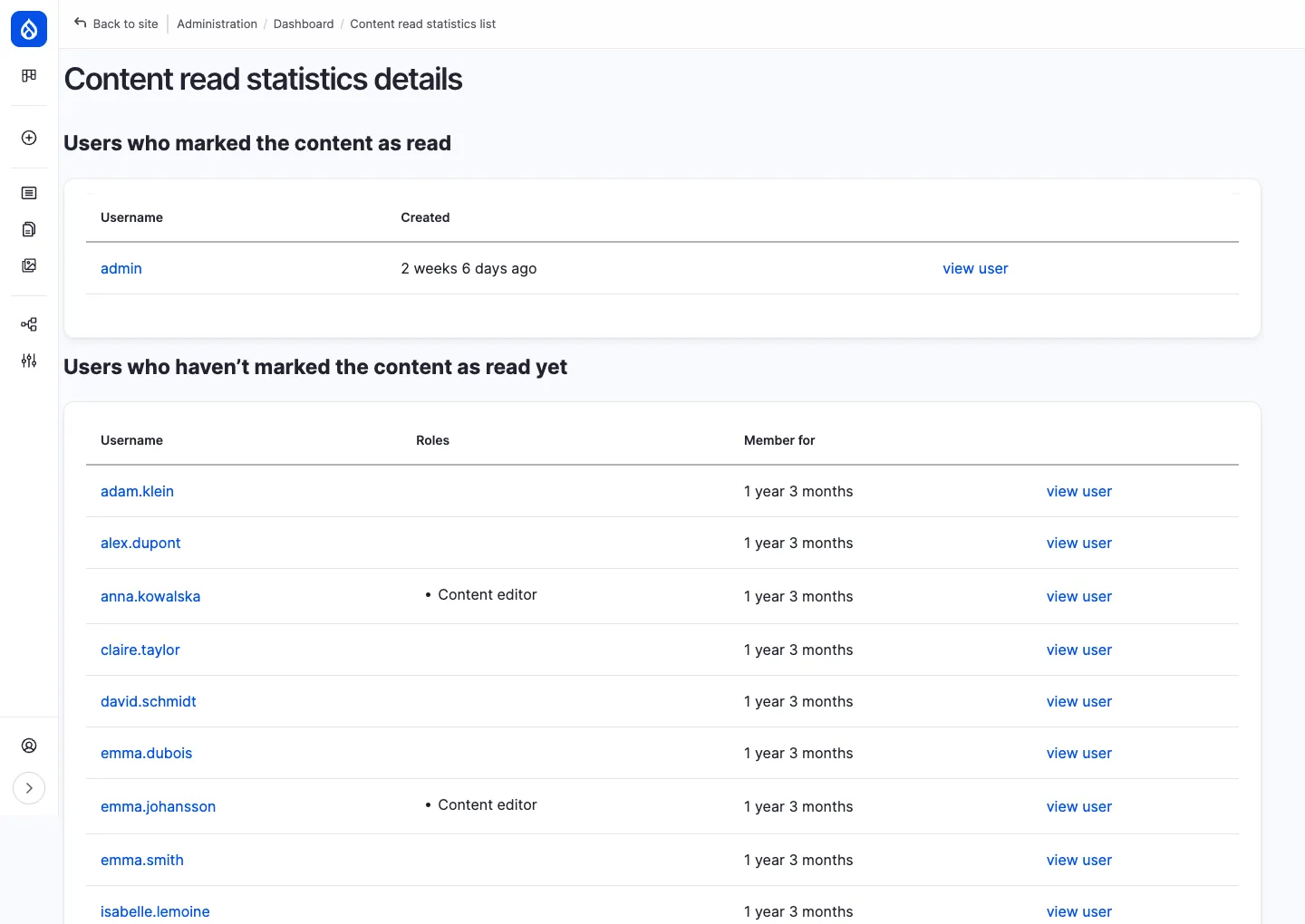This screenshot has width=1305, height=924.
Task: Open claire.taylor username link
Action: pos(140,650)
